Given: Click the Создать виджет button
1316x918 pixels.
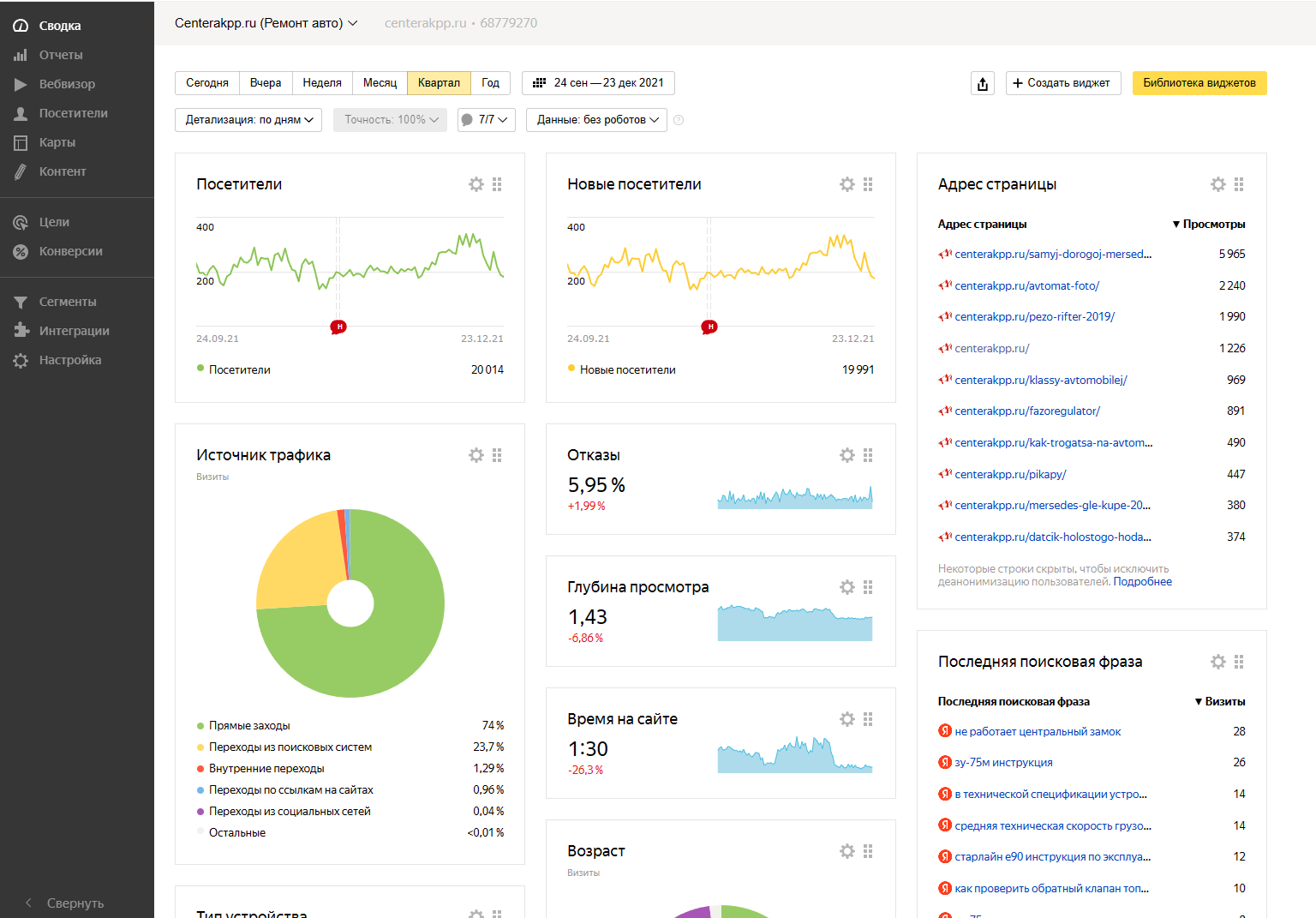Looking at the screenshot, I should coord(1063,83).
